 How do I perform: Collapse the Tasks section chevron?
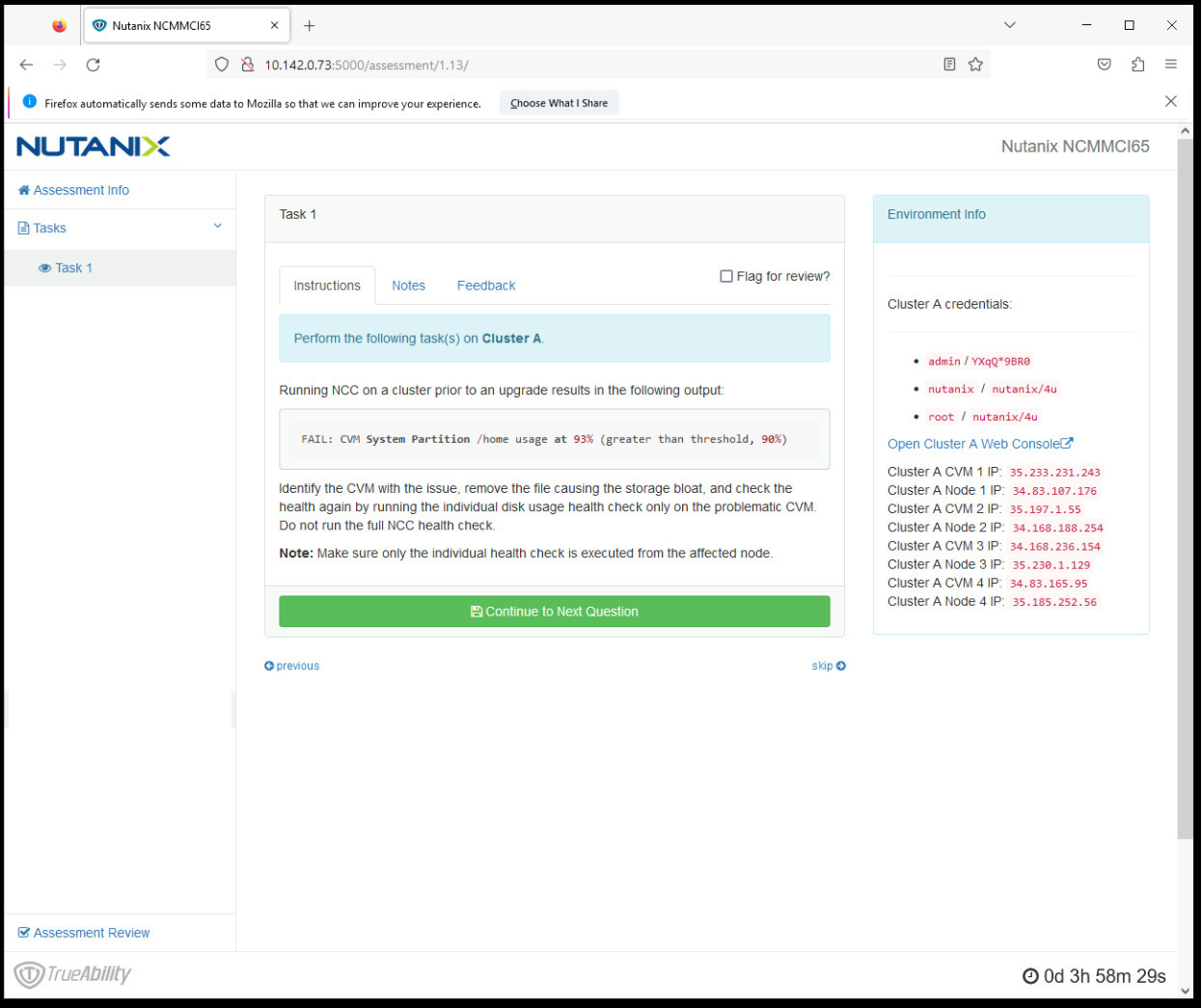pyautogui.click(x=218, y=227)
